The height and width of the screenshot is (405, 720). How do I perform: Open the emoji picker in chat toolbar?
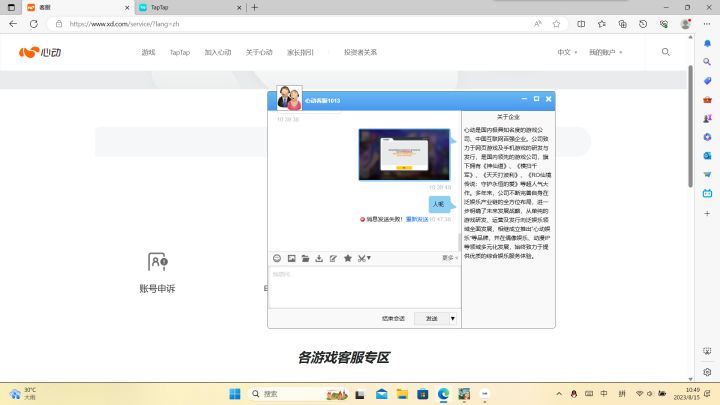coord(277,258)
